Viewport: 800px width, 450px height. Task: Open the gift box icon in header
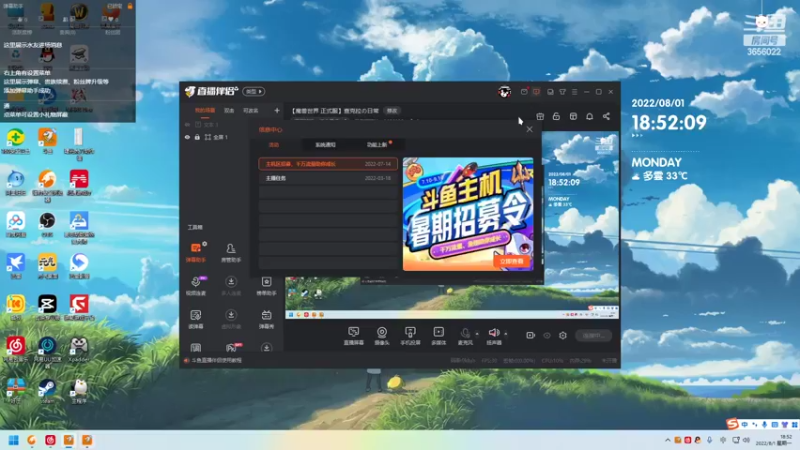pyautogui.click(x=540, y=116)
